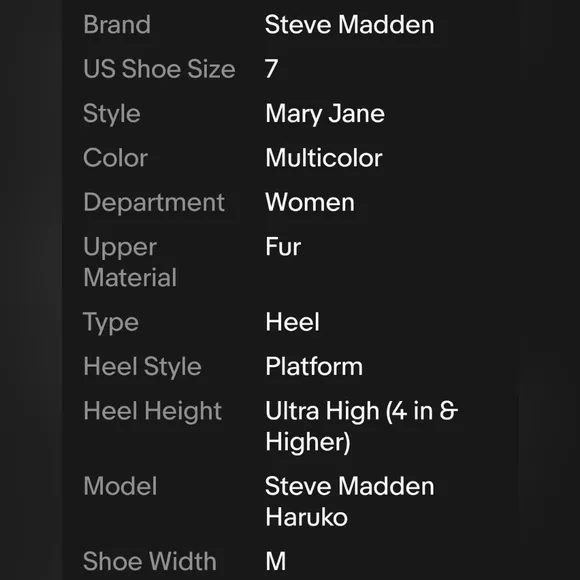Select the Heel type value
The width and height of the screenshot is (580, 580).
tap(292, 322)
